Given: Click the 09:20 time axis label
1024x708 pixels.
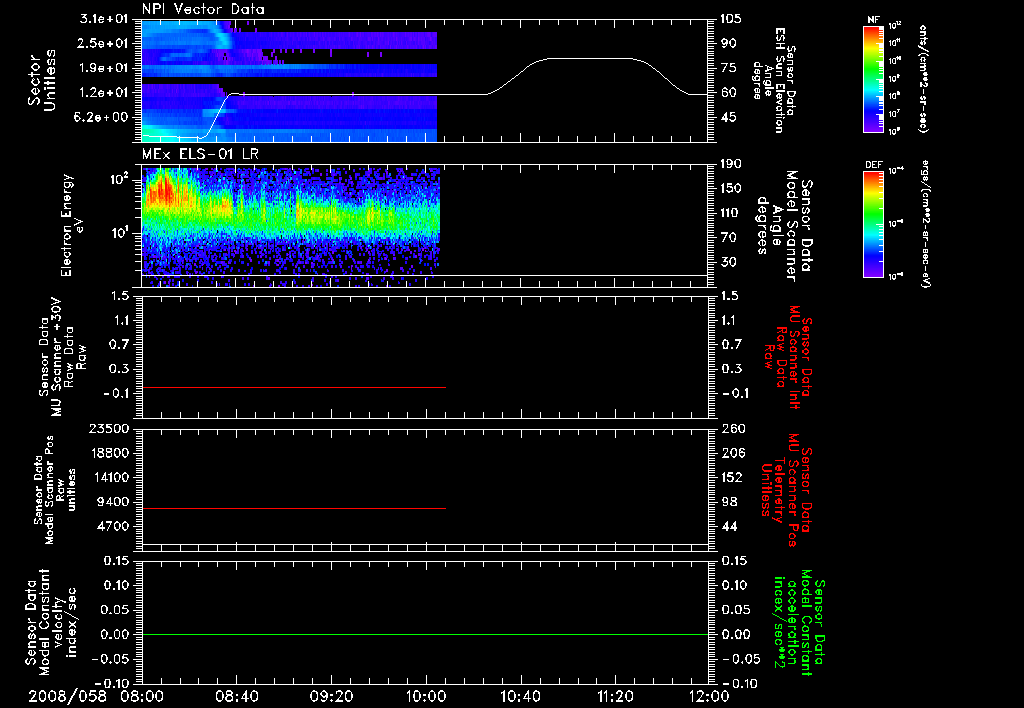Looking at the screenshot, I should [331, 696].
